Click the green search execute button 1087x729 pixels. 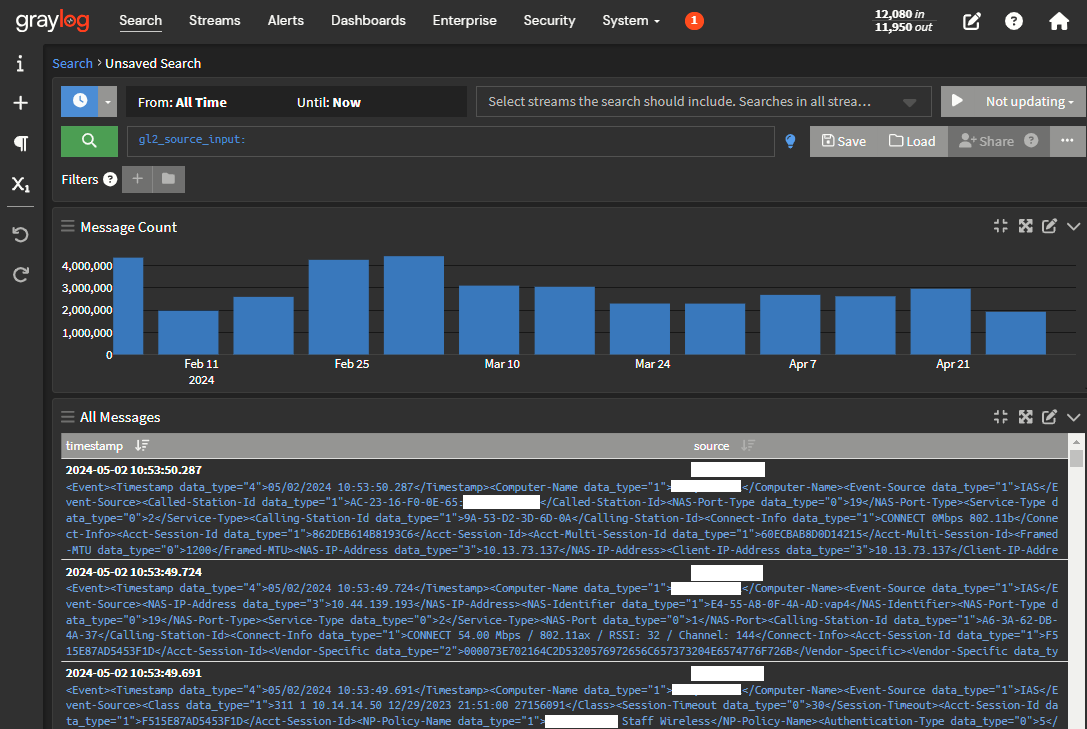click(x=89, y=141)
